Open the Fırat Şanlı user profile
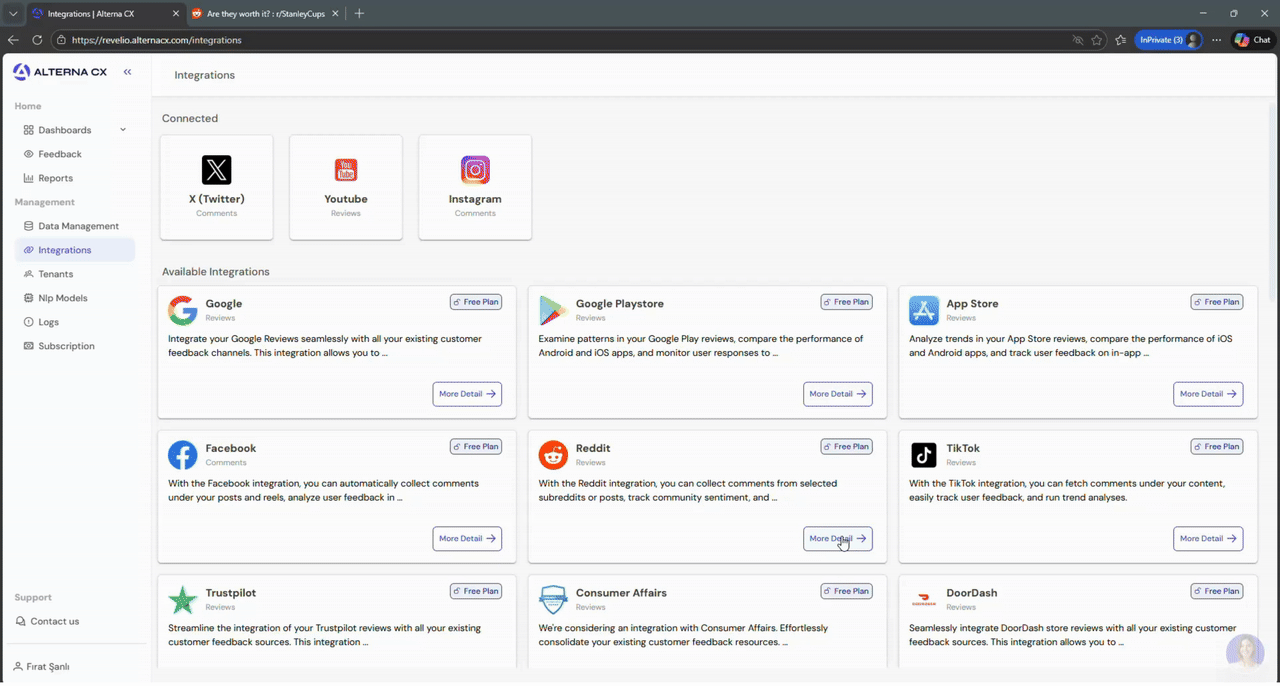The image size is (1280, 686). [41, 666]
